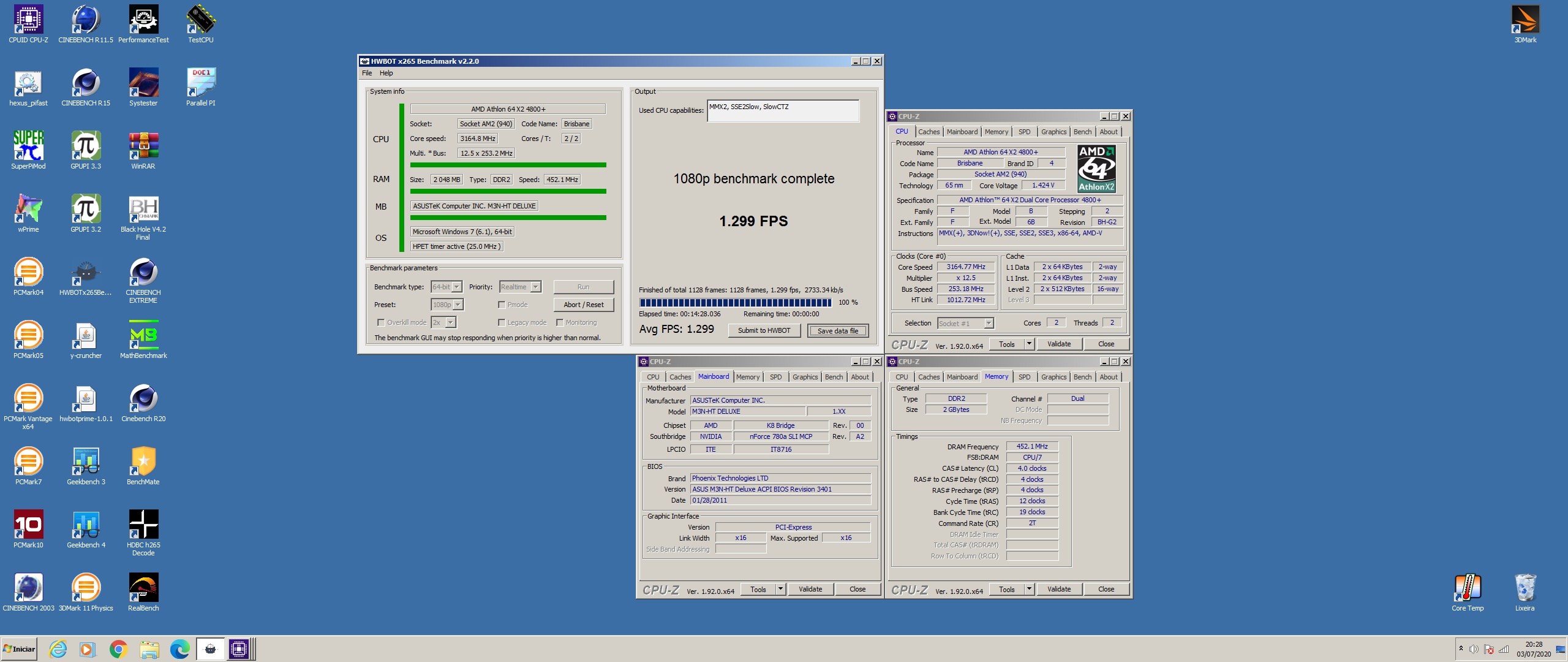Open Help menu in HWBOT x265
The width and height of the screenshot is (1568, 662).
pyautogui.click(x=386, y=73)
